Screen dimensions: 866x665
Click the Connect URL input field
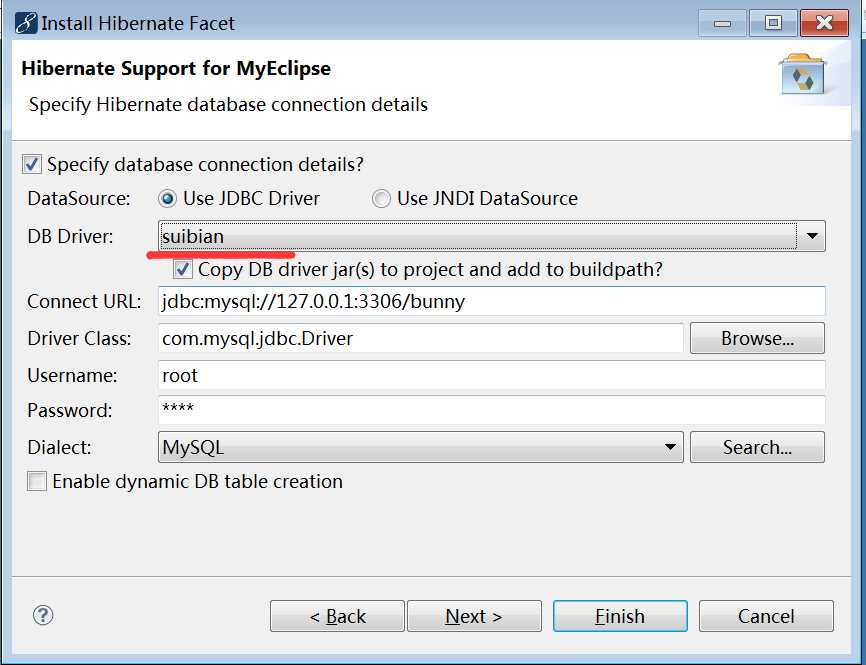492,301
